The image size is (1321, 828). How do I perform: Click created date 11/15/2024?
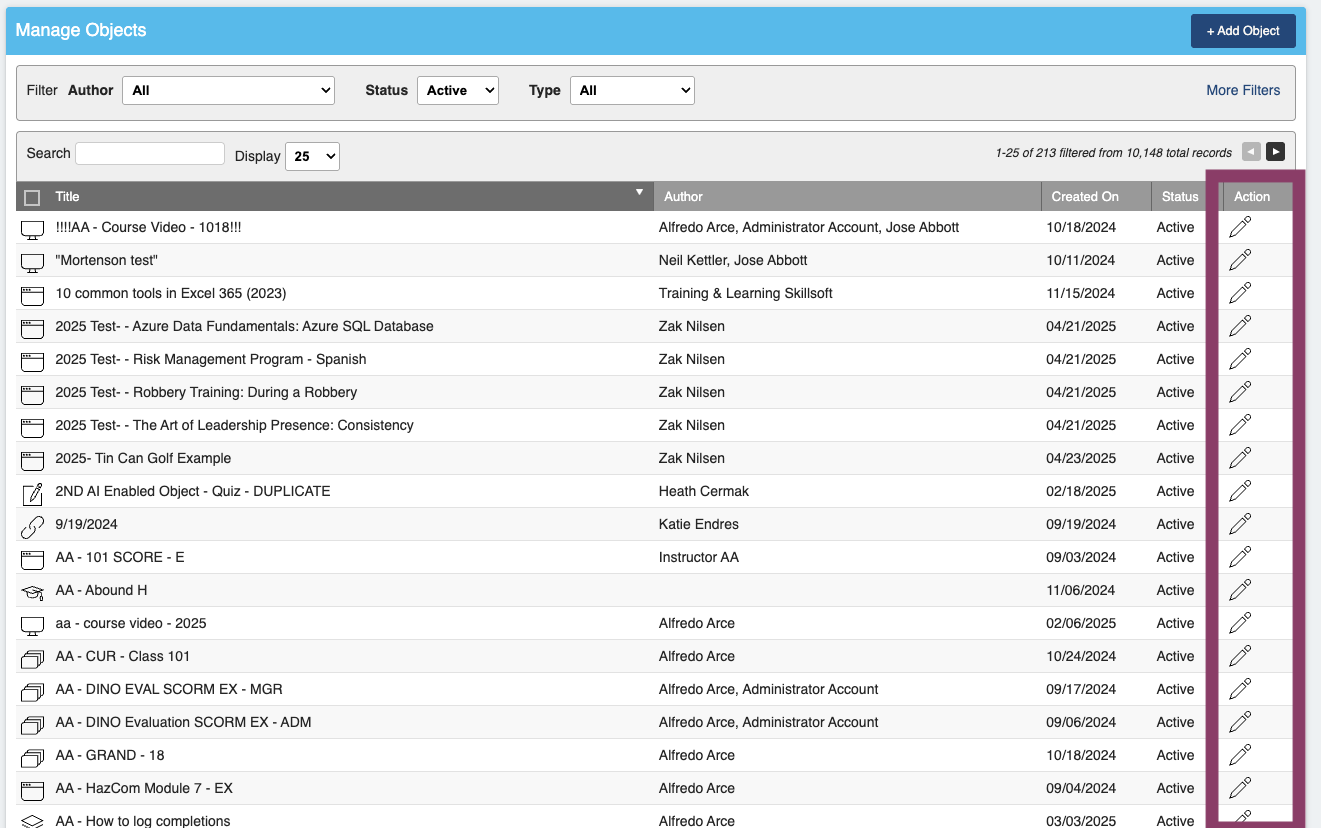coord(1081,293)
